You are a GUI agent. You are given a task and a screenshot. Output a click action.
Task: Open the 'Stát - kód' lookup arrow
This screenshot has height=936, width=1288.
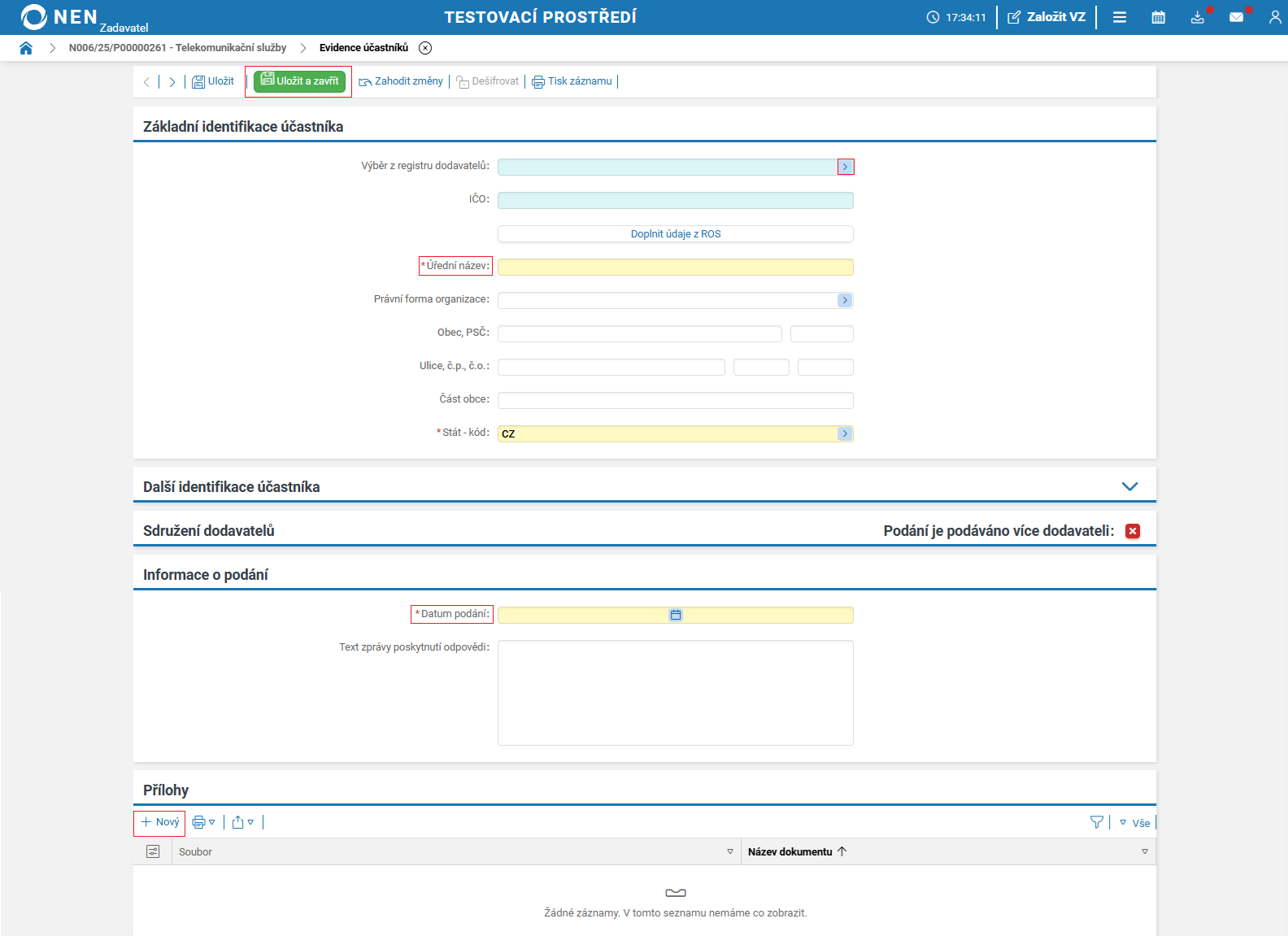[x=845, y=433]
